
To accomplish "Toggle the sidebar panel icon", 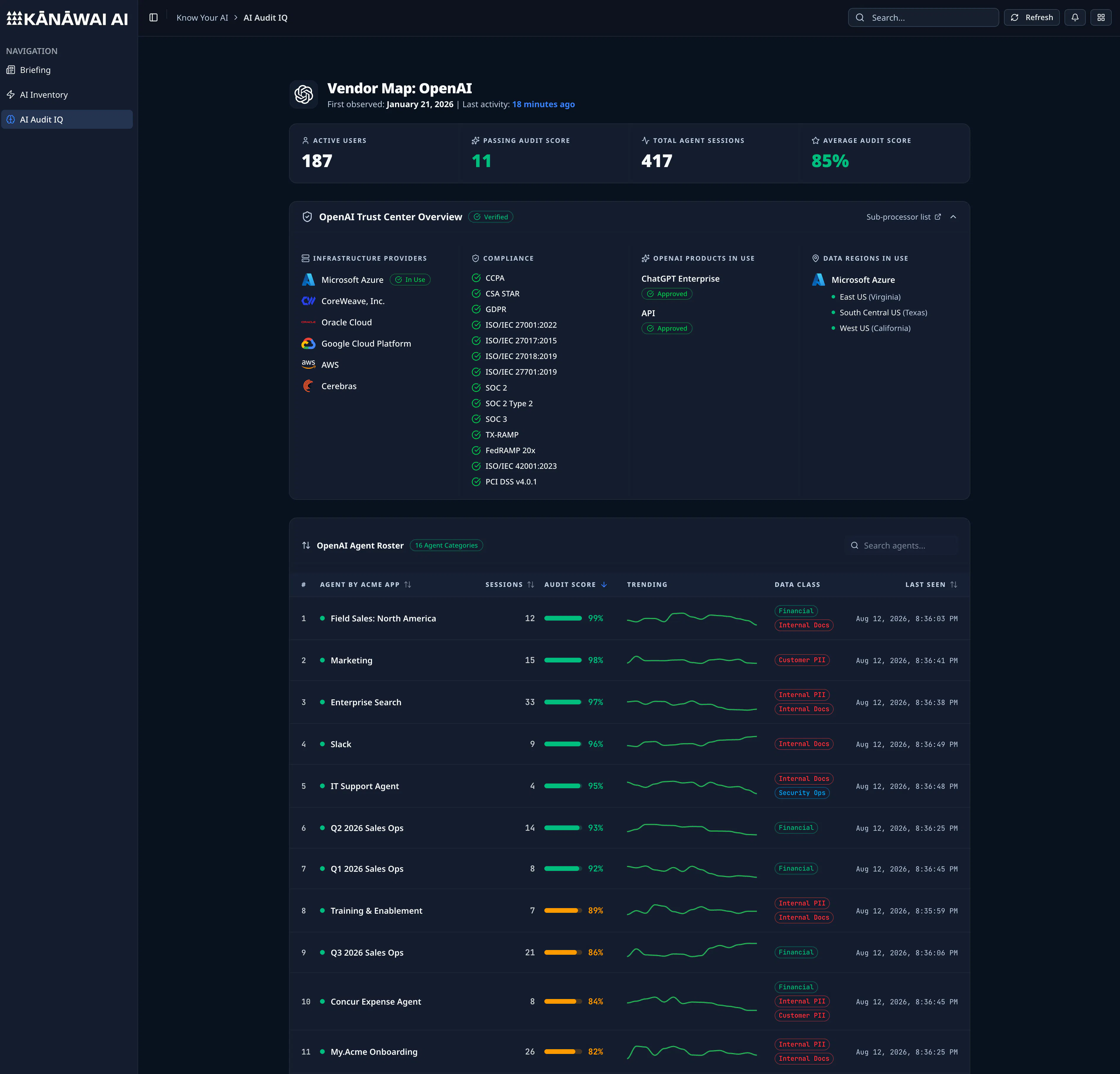I will tap(153, 18).
